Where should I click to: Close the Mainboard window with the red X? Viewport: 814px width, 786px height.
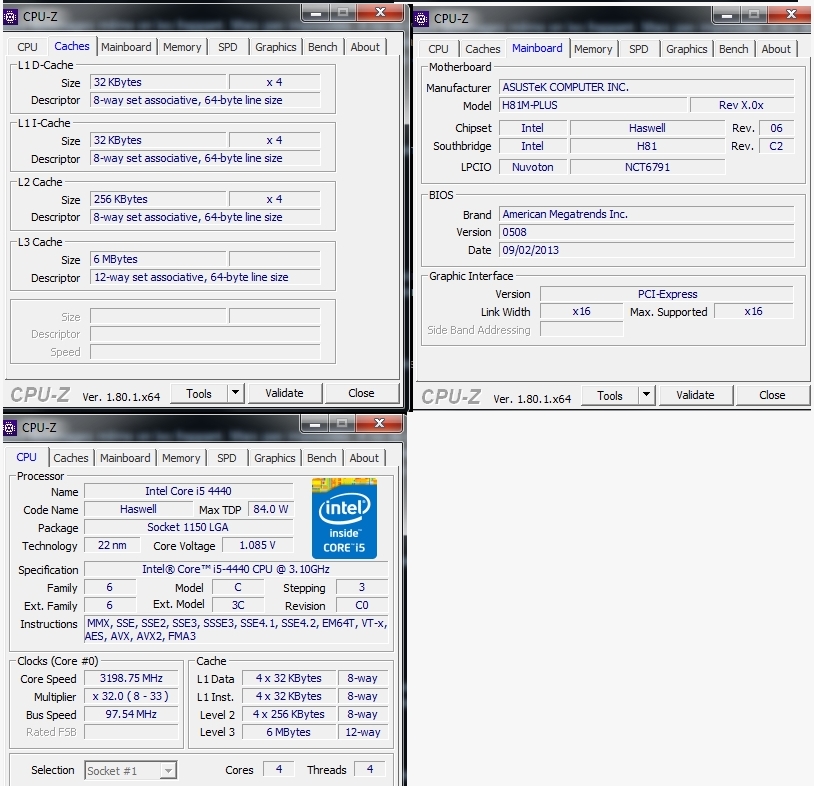pyautogui.click(x=791, y=15)
